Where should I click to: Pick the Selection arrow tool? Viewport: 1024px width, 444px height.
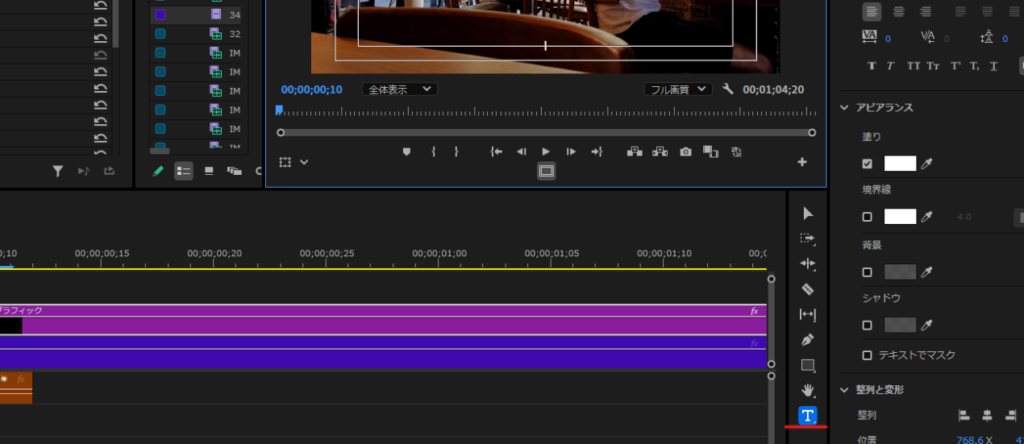click(x=808, y=213)
